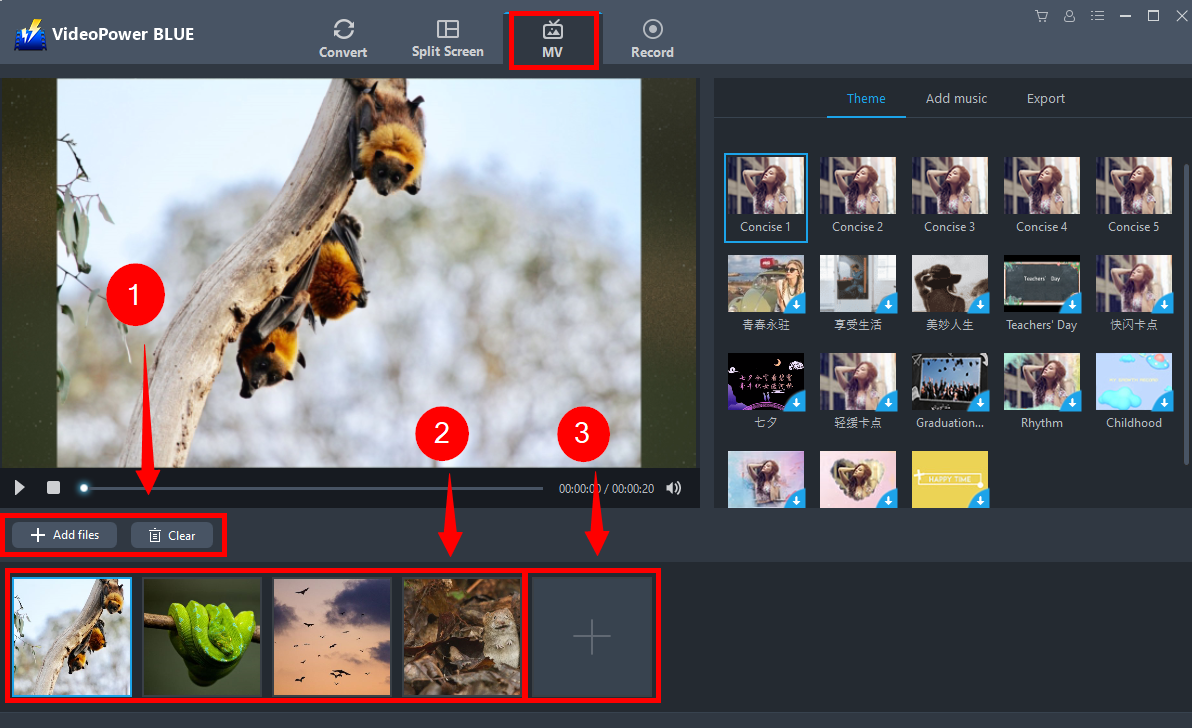Open the menu list icon in the title bar
Viewport: 1192px width, 728px height.
[1098, 16]
